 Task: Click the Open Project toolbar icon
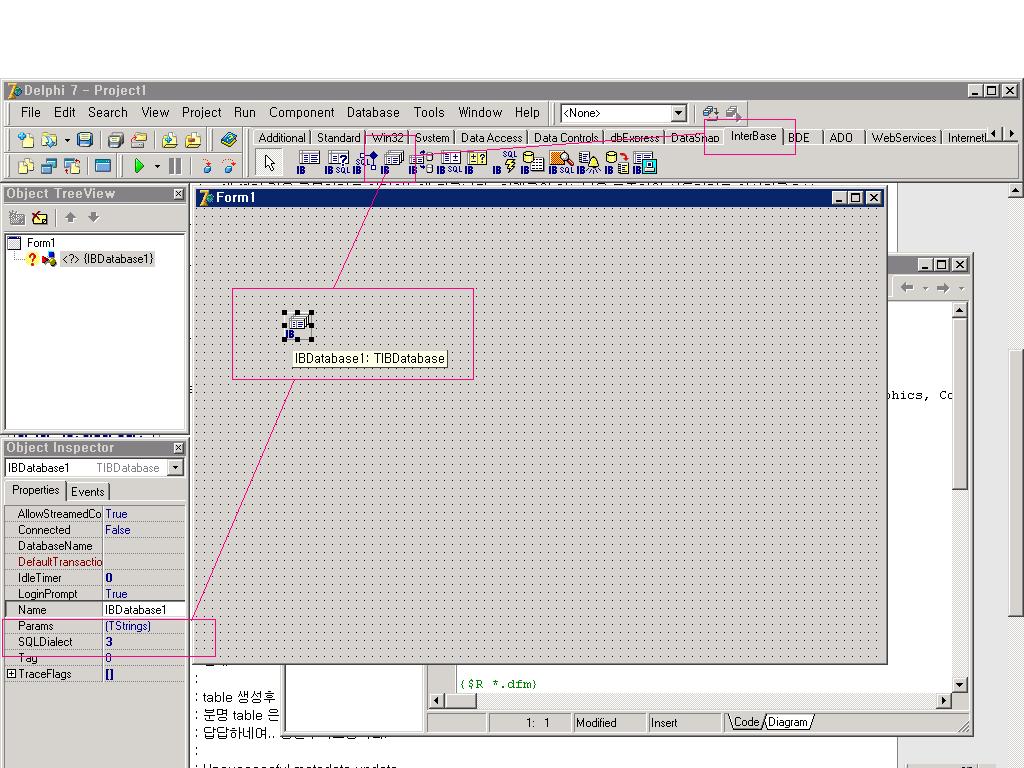tap(138, 140)
